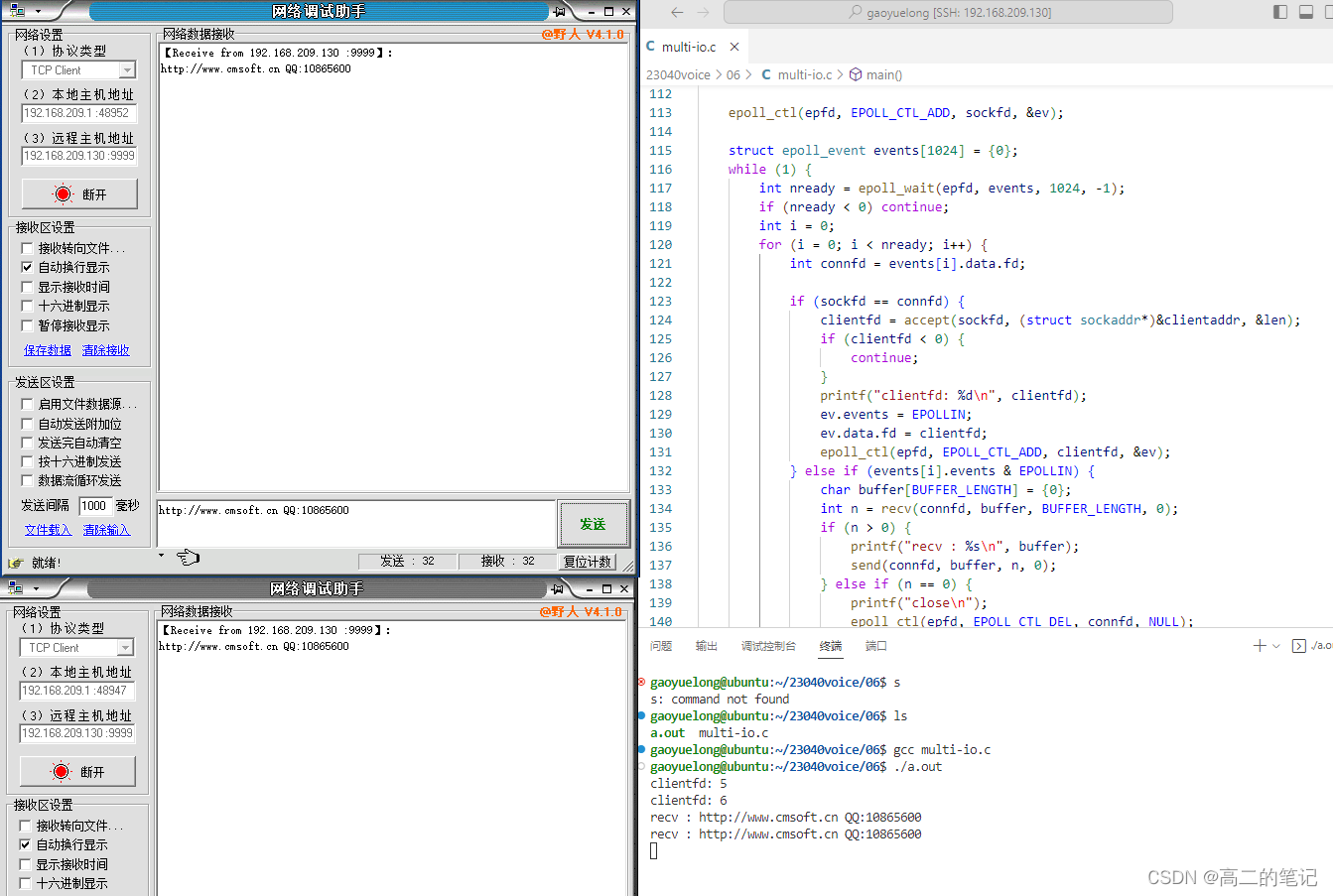Uncheck 自动换行显示 in the bottom window
Screen dimensions: 1333x896
pos(26,844)
